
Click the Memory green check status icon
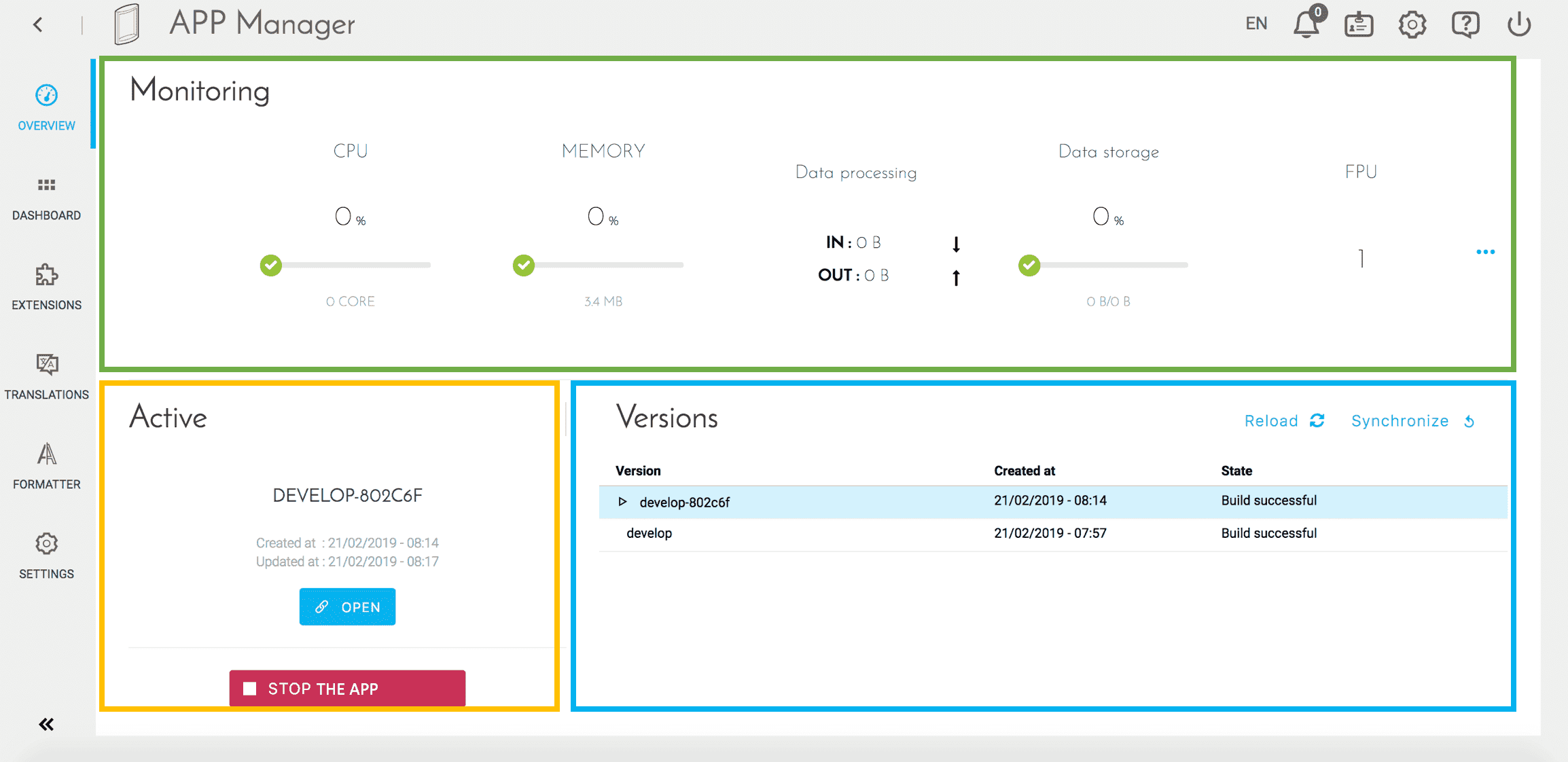point(523,266)
